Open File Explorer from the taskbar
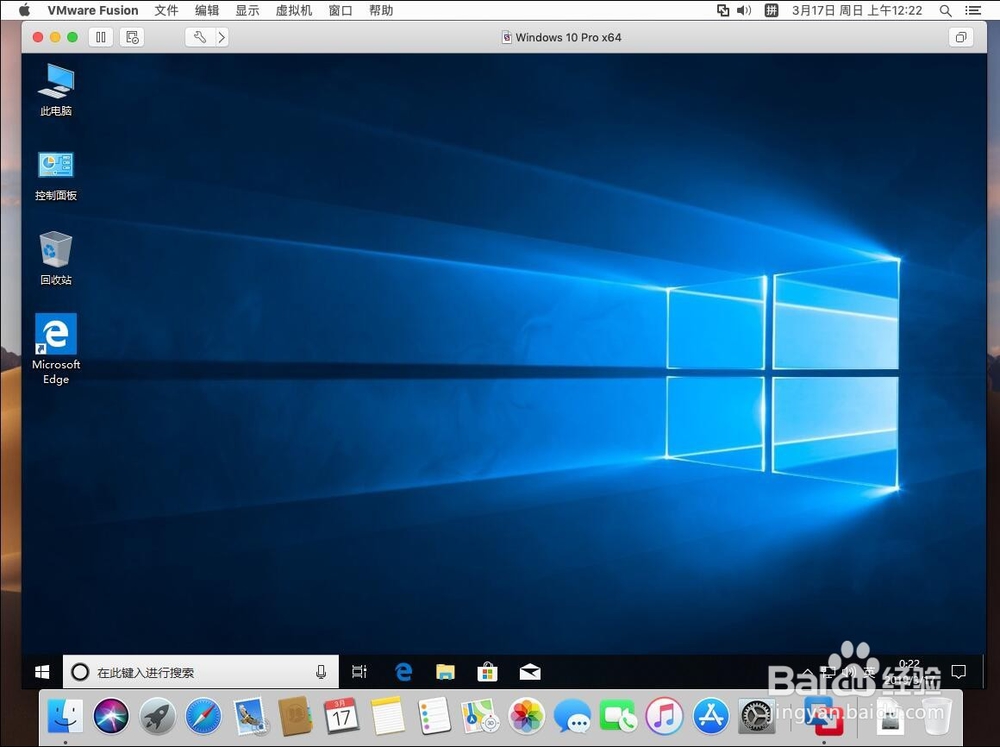Viewport: 1000px width, 747px height. pos(445,672)
